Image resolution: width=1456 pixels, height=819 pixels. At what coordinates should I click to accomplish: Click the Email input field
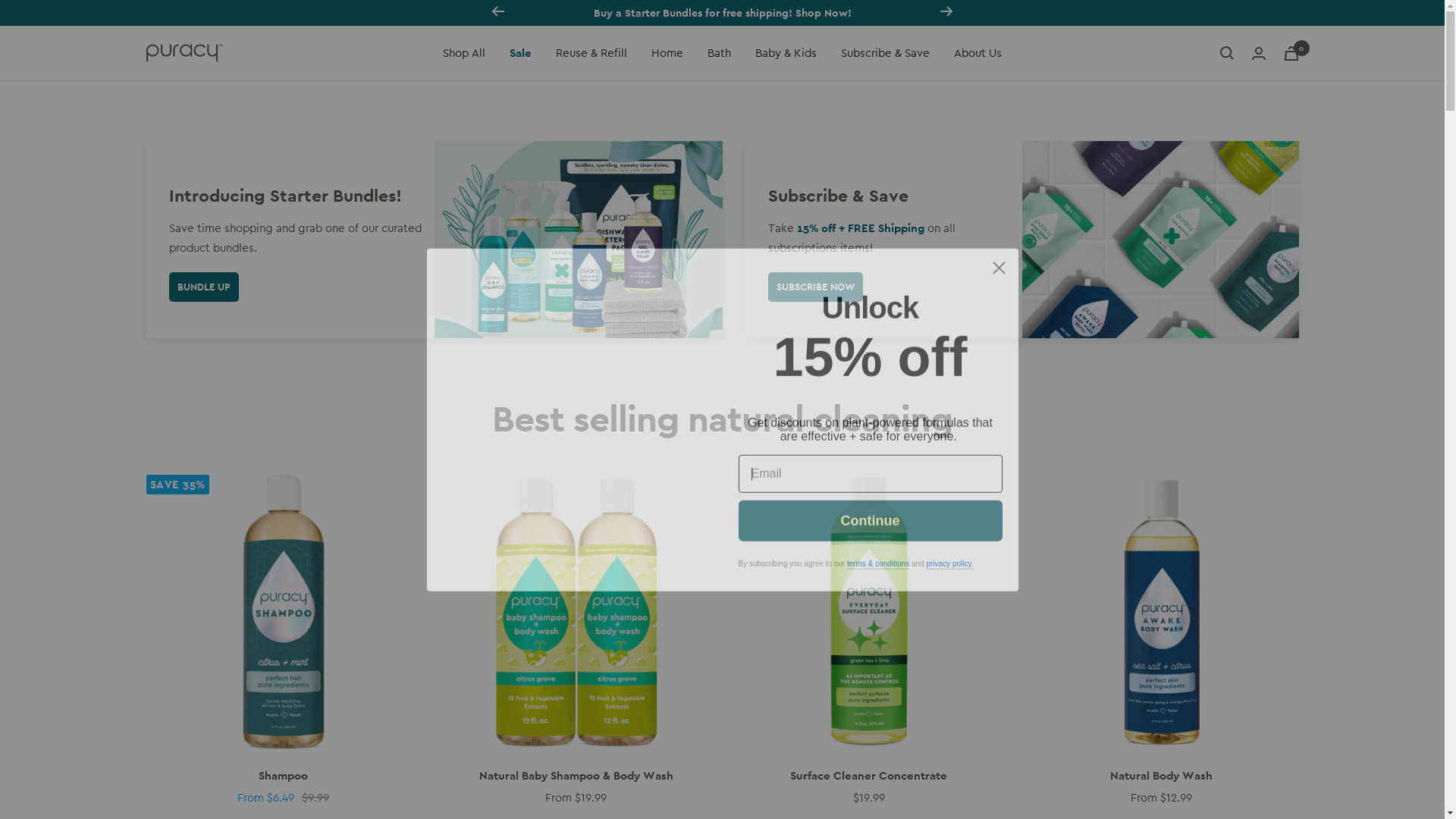(871, 474)
